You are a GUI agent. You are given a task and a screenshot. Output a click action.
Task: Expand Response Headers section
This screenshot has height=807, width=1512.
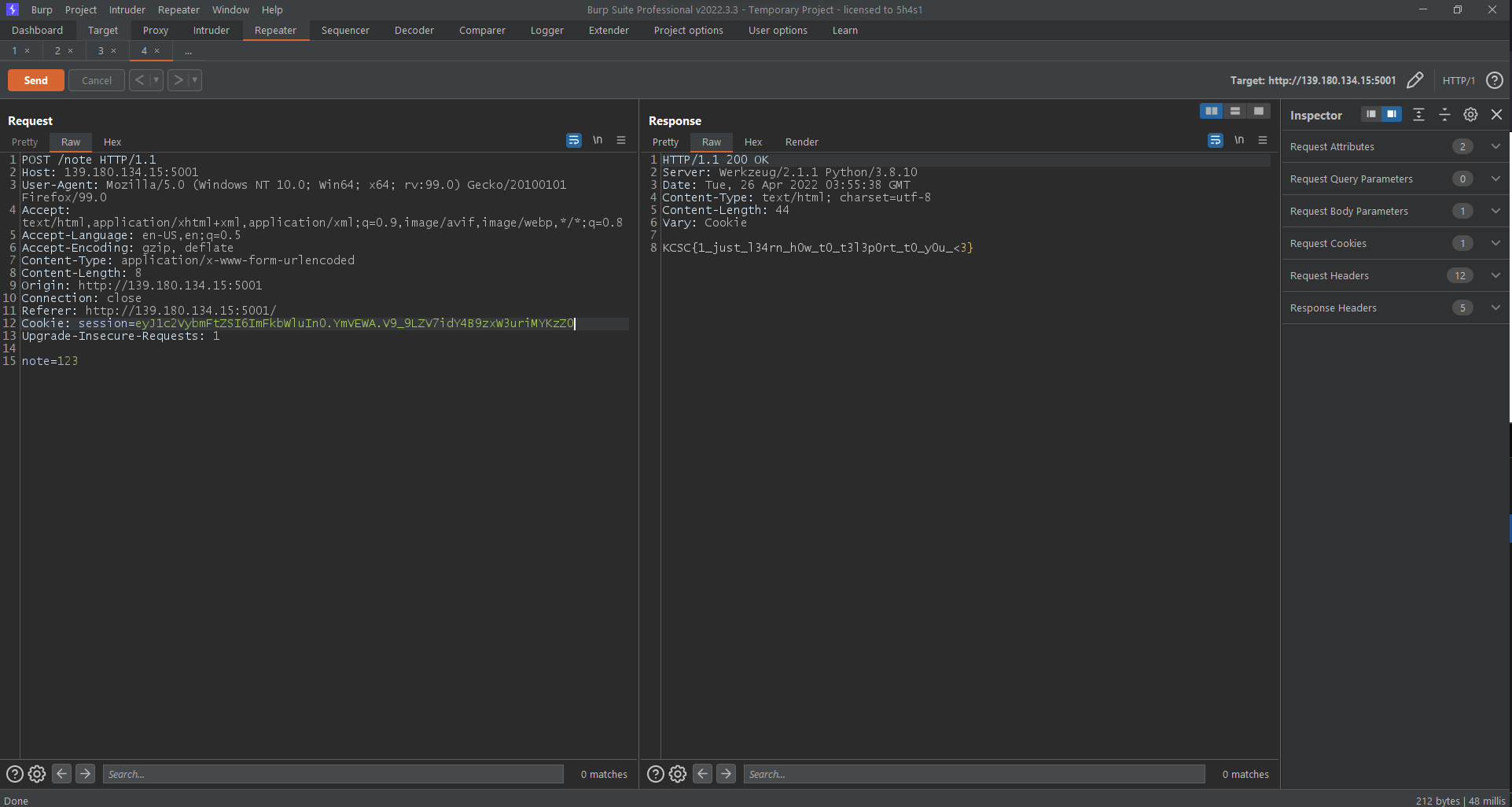(1495, 308)
